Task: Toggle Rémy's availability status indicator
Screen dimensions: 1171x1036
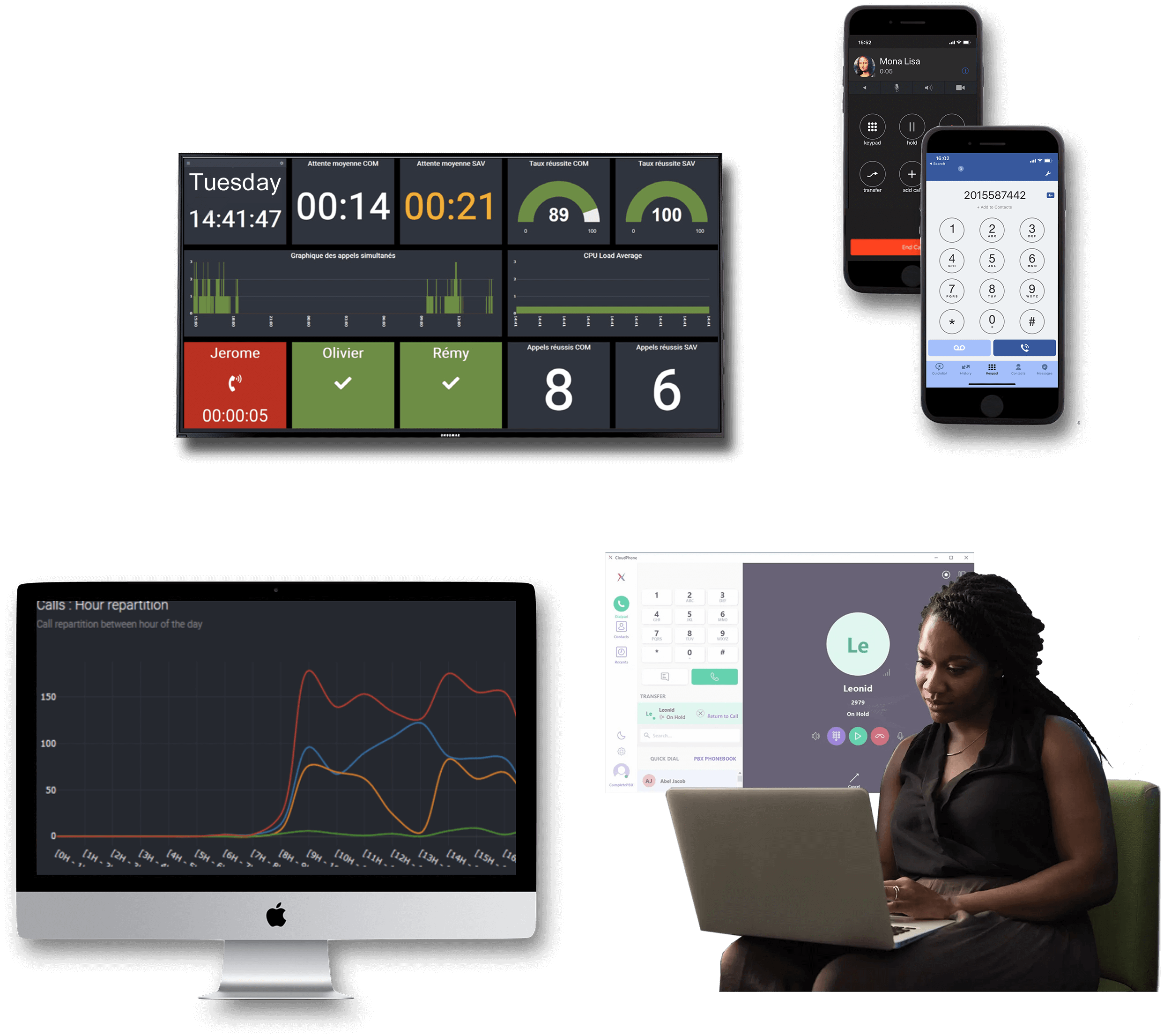Action: point(452,384)
